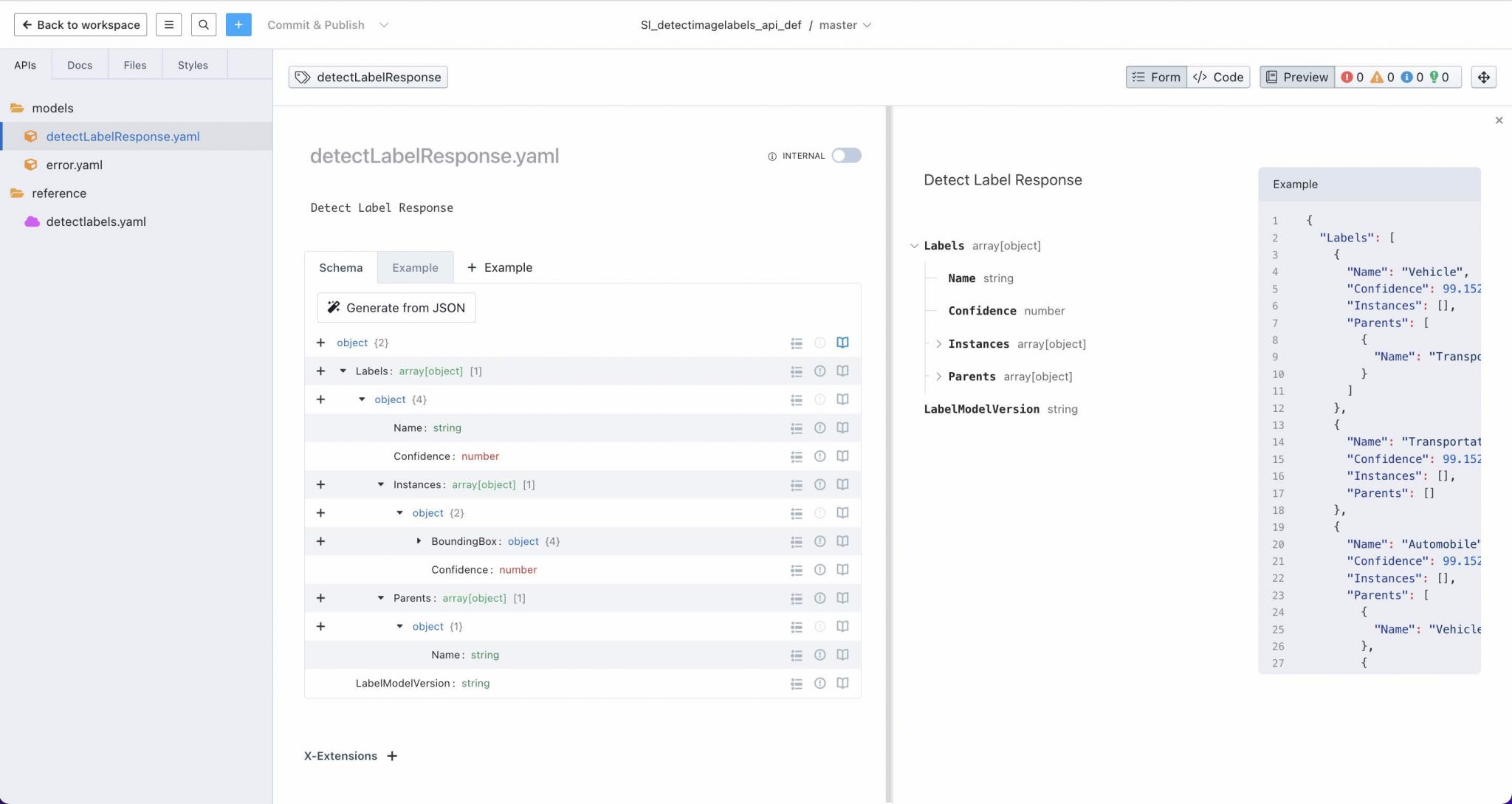Switch to the Styles tab

pos(193,65)
